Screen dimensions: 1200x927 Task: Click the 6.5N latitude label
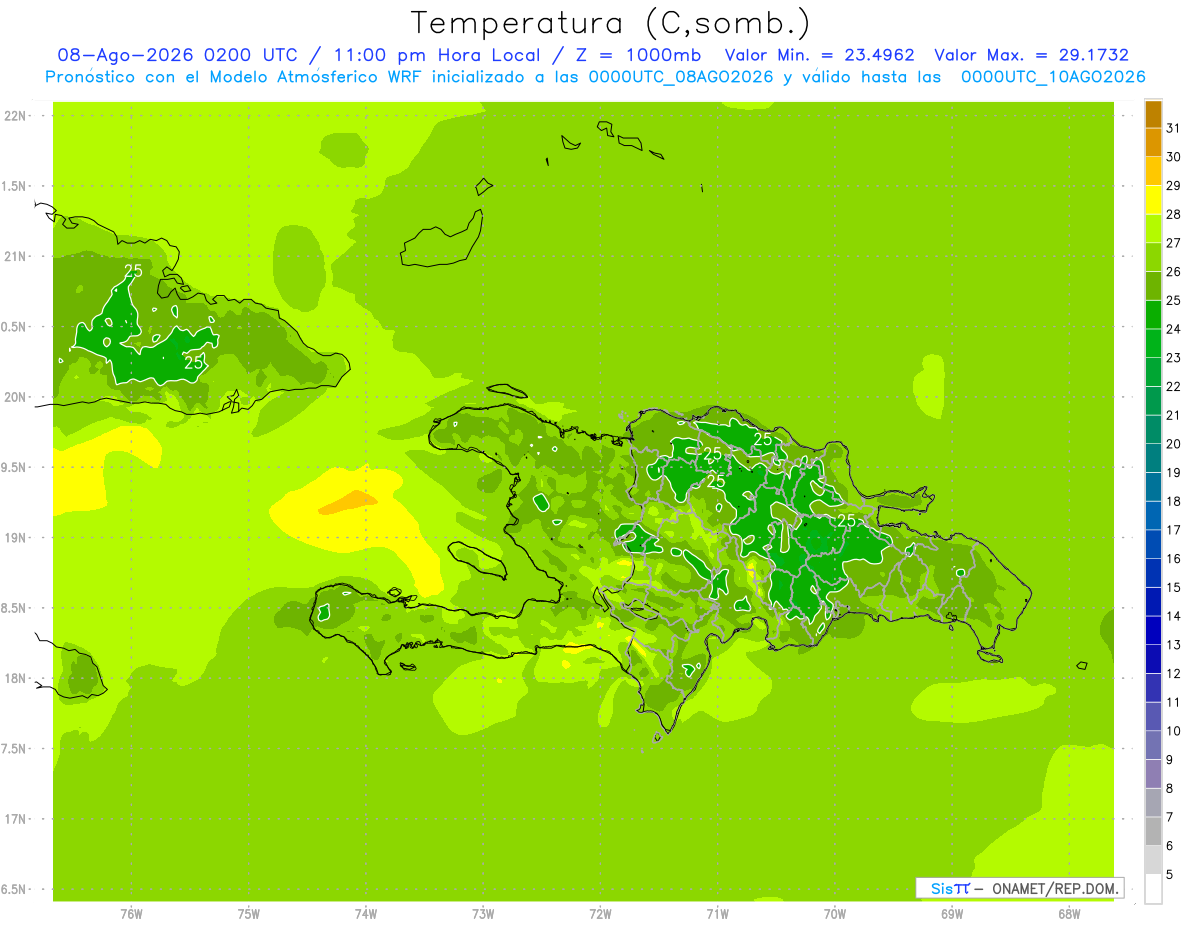click(x=14, y=889)
